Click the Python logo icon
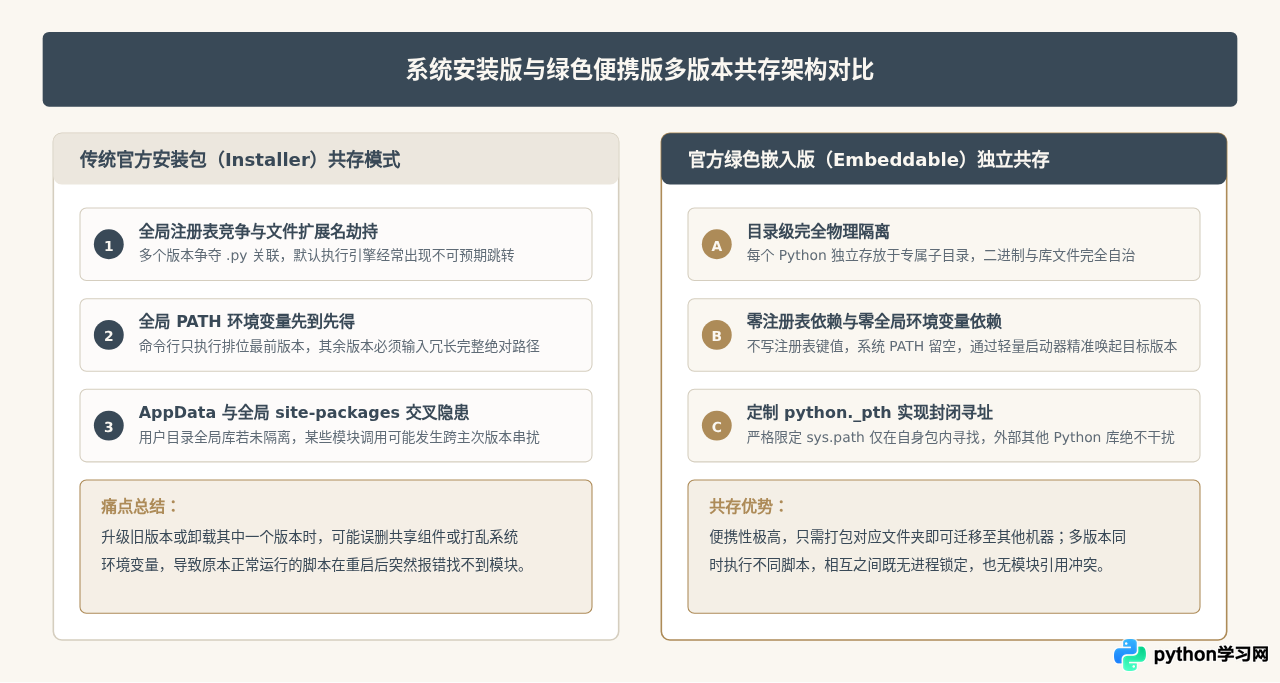Image resolution: width=1280 pixels, height=683 pixels. 1130,655
